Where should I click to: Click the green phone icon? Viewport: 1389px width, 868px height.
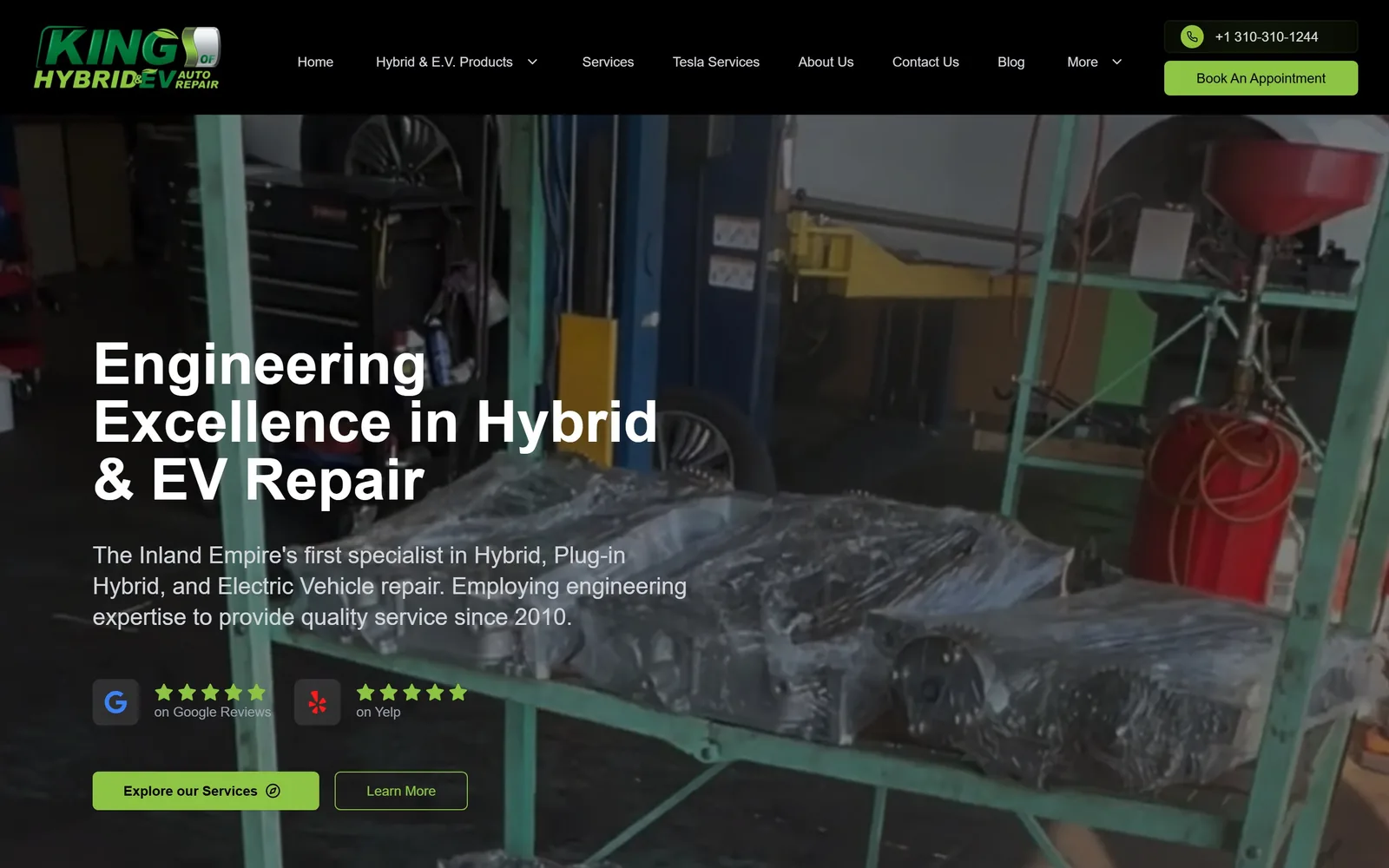tap(1192, 36)
